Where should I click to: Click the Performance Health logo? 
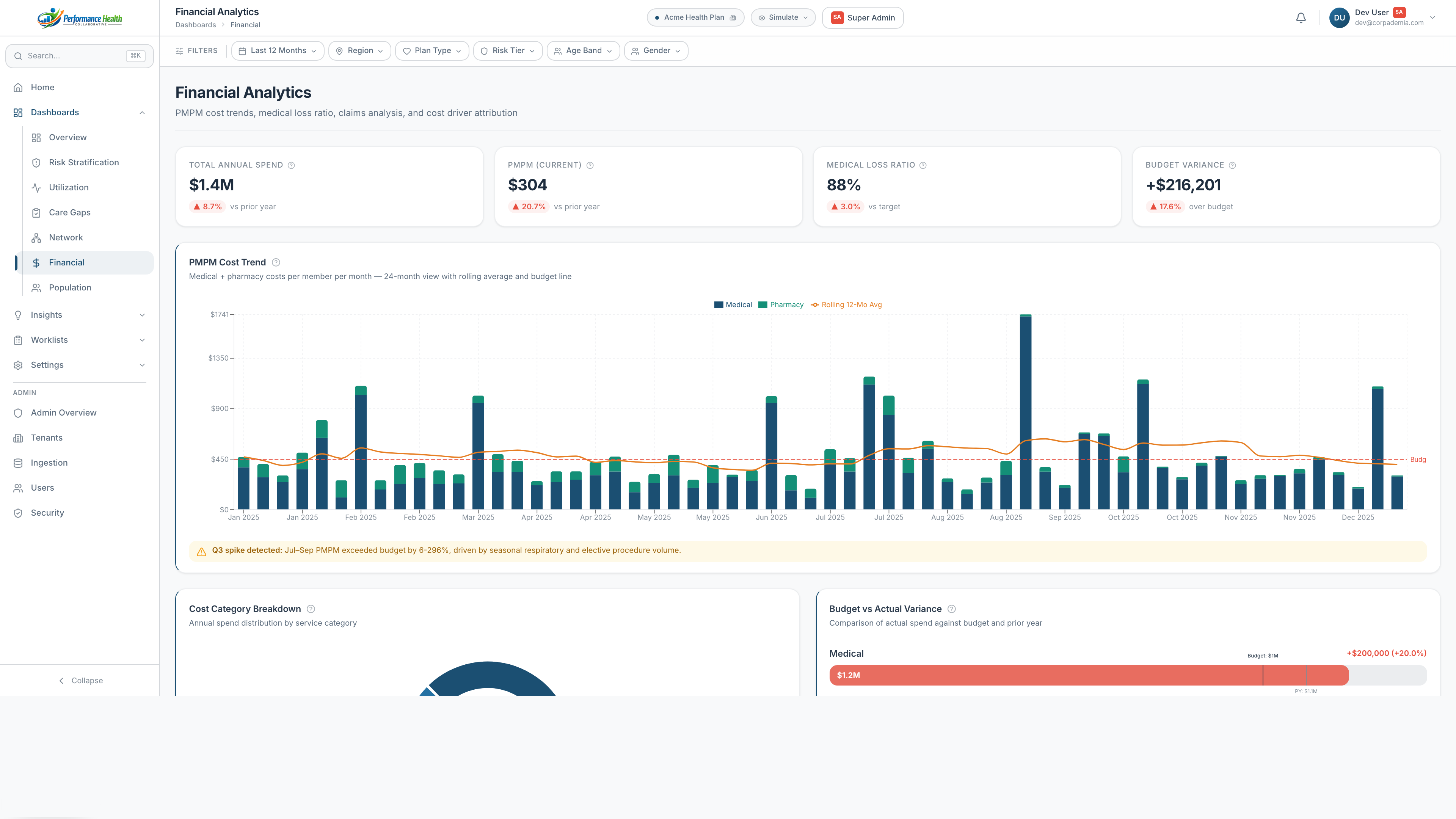click(x=80, y=17)
